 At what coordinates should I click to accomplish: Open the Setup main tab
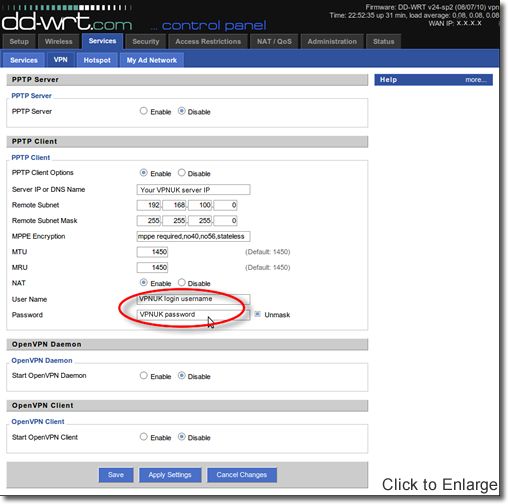(19, 42)
